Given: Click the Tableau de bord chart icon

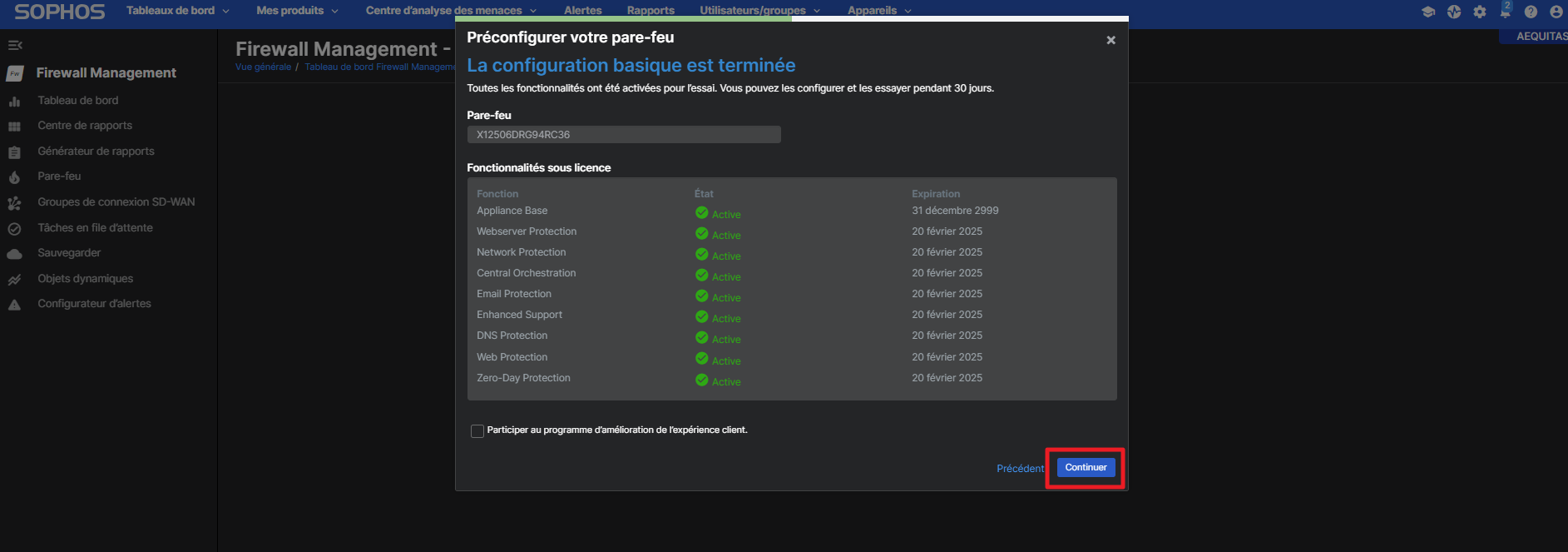Looking at the screenshot, I should point(14,101).
